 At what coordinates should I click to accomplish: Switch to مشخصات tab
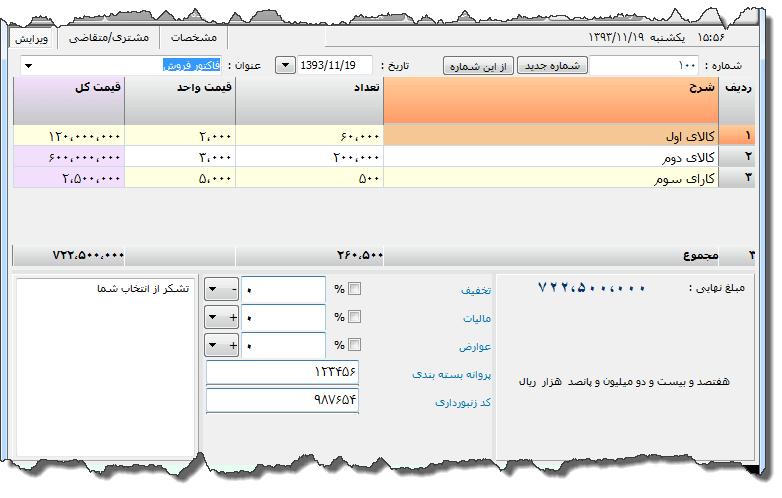pos(194,37)
